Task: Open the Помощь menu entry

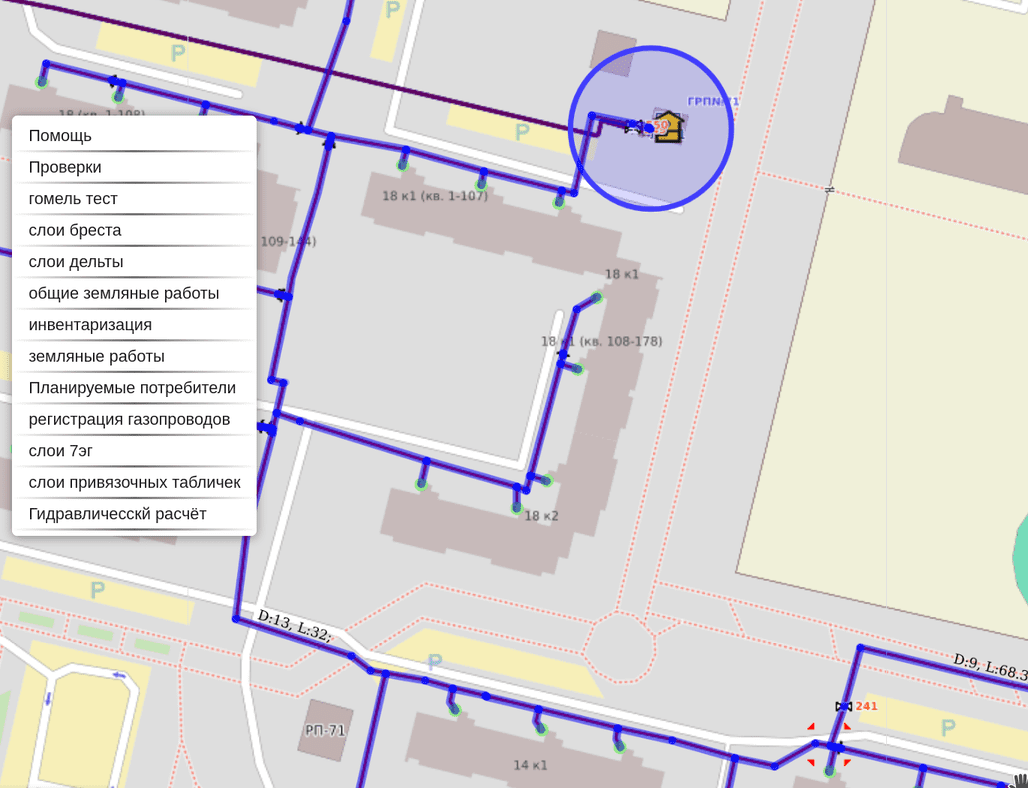Action: [x=60, y=136]
